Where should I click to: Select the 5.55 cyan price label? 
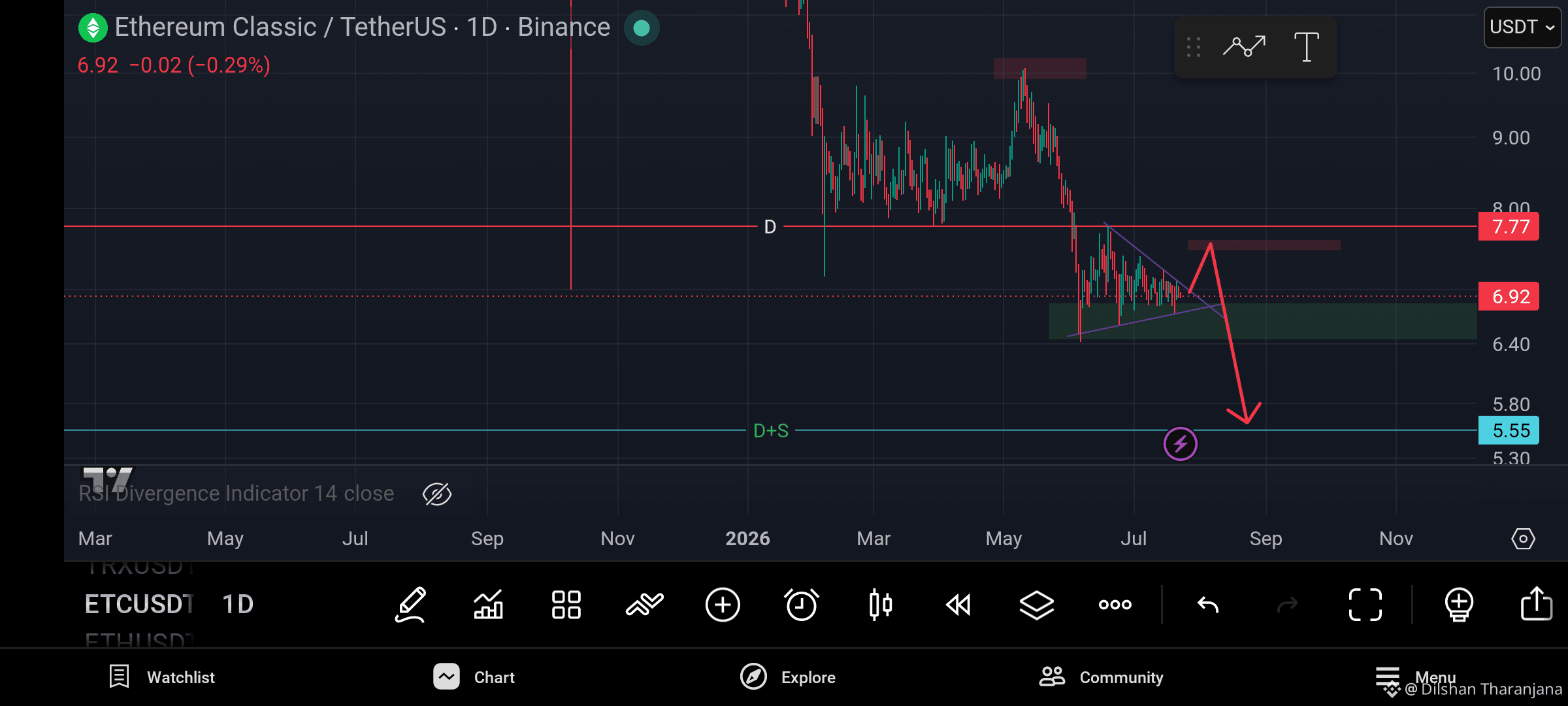click(x=1509, y=431)
